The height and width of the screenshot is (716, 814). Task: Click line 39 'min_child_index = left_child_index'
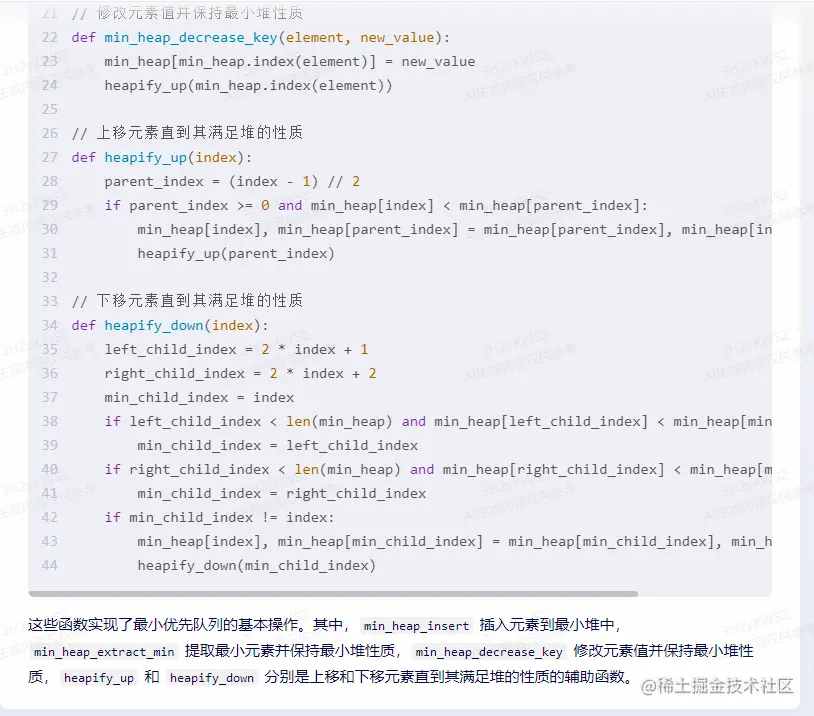(278, 445)
